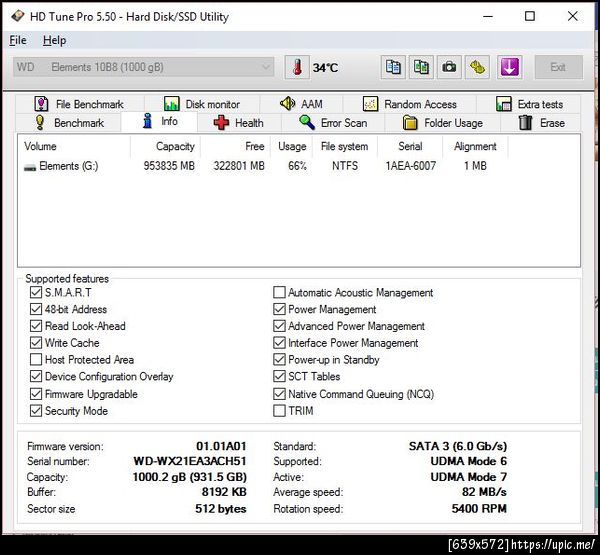Click the copy screenshot to clipboard icon
Screen dimensions: 600x555
(x=421, y=67)
